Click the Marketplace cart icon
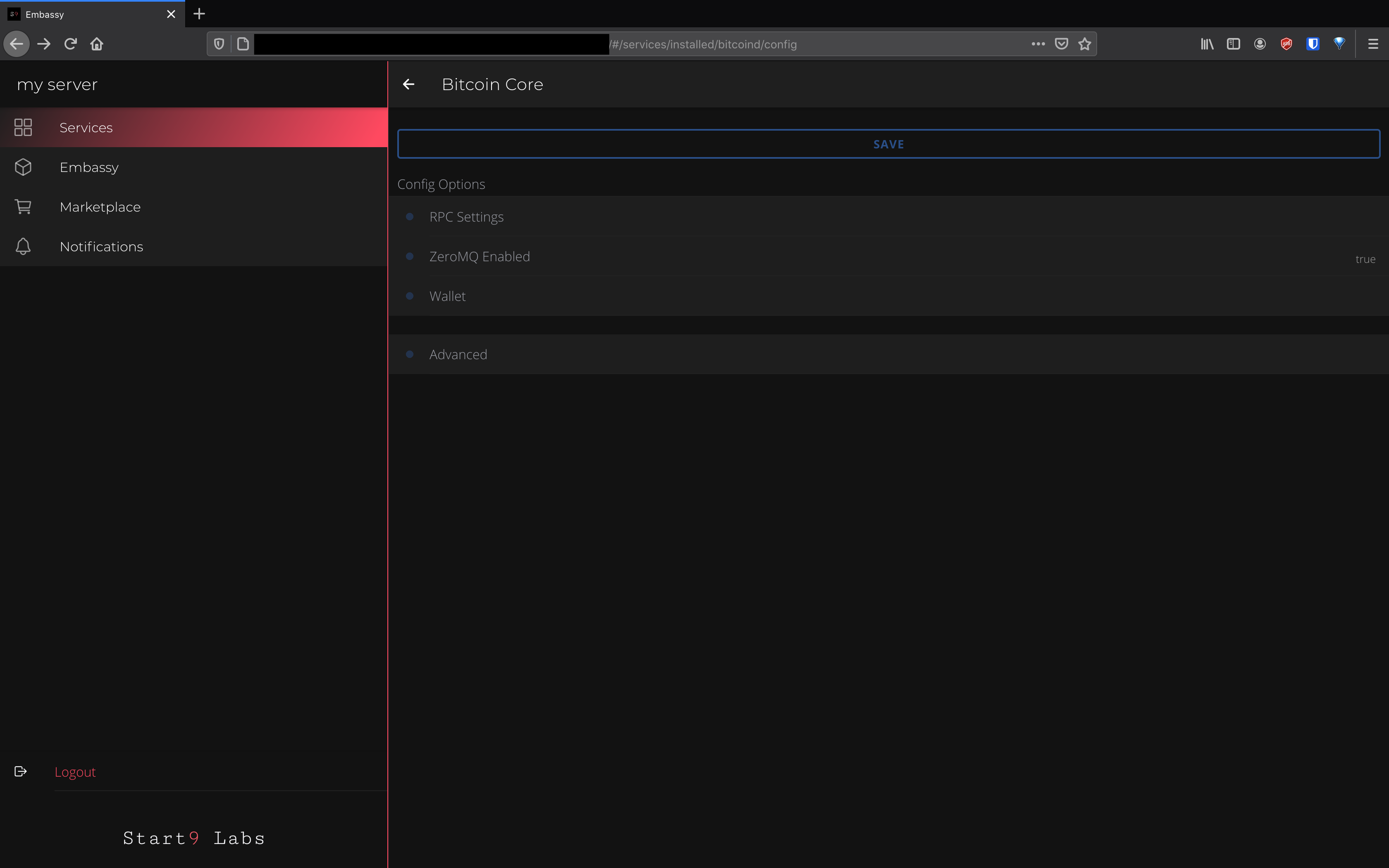Screen dimensions: 1389x868 pyautogui.click(x=23, y=207)
